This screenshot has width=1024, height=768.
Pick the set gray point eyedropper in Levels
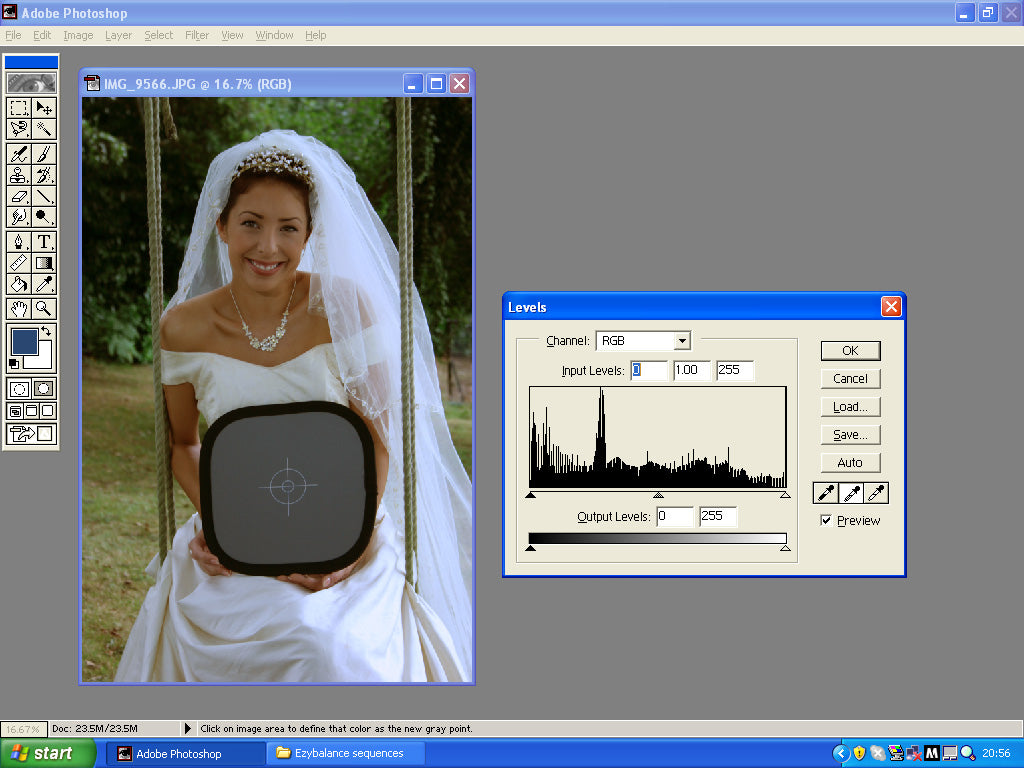(851, 493)
